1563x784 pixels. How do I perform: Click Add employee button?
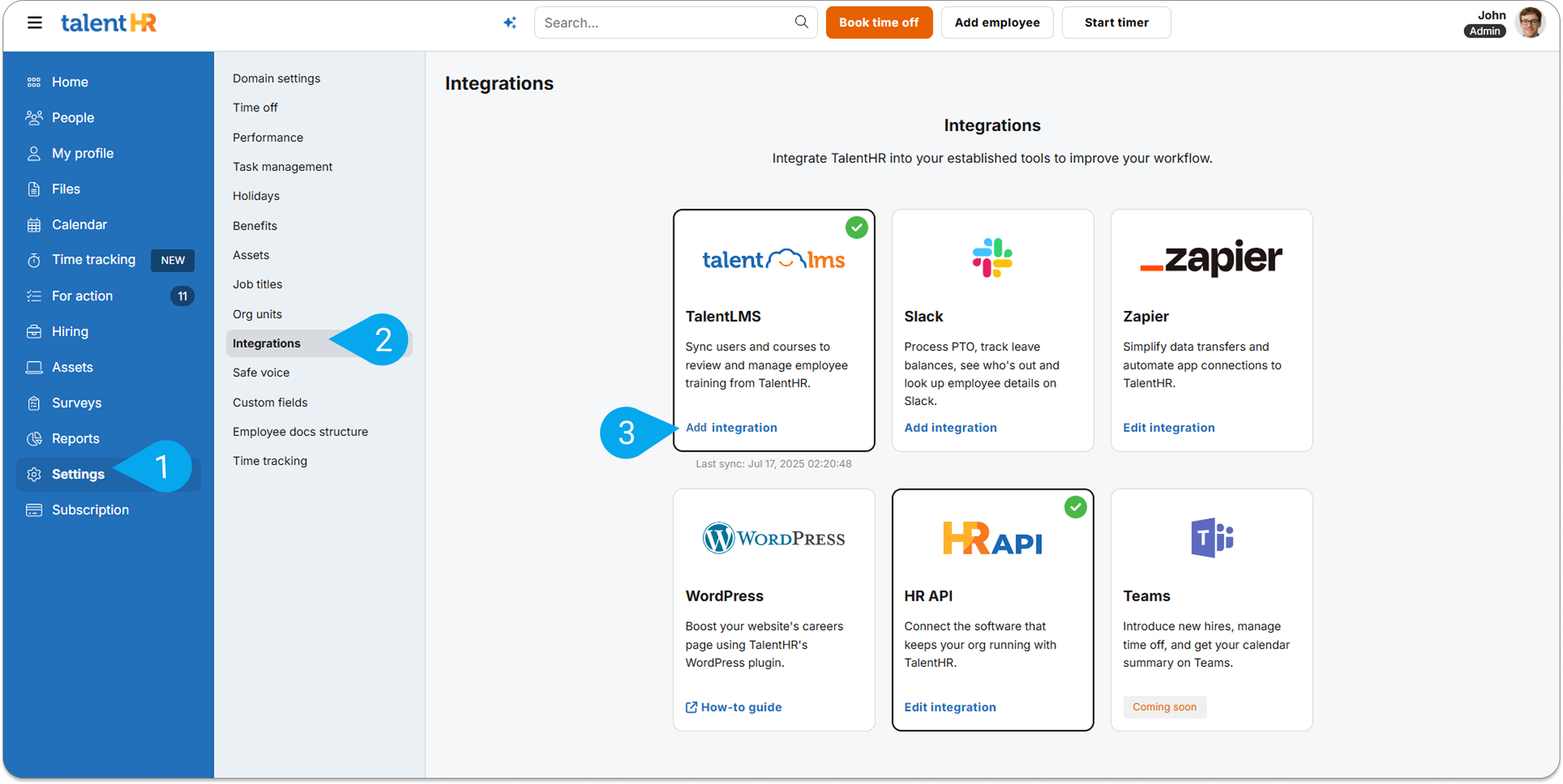997,22
